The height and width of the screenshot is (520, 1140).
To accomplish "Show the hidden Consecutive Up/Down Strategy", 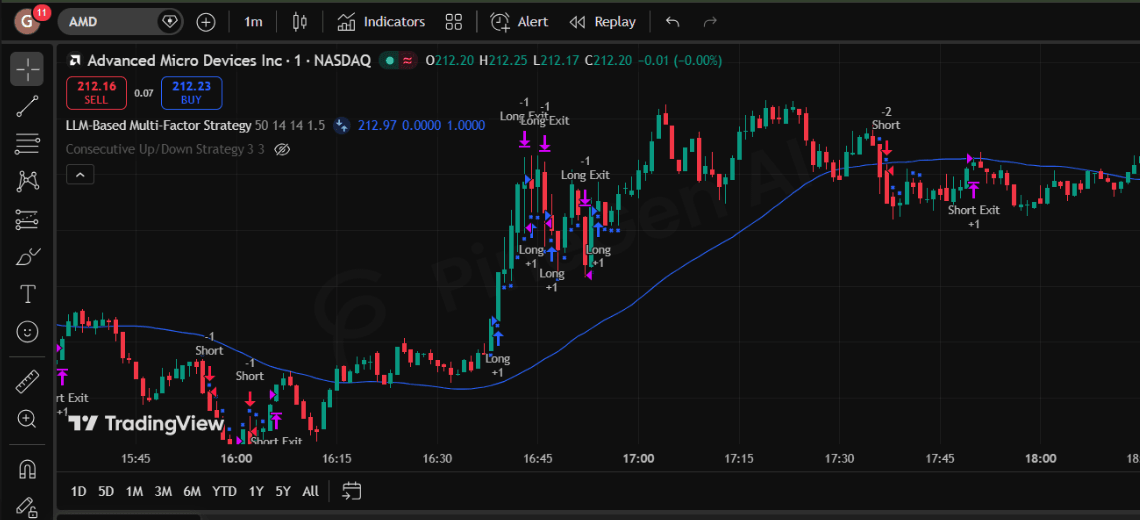I will 283,149.
